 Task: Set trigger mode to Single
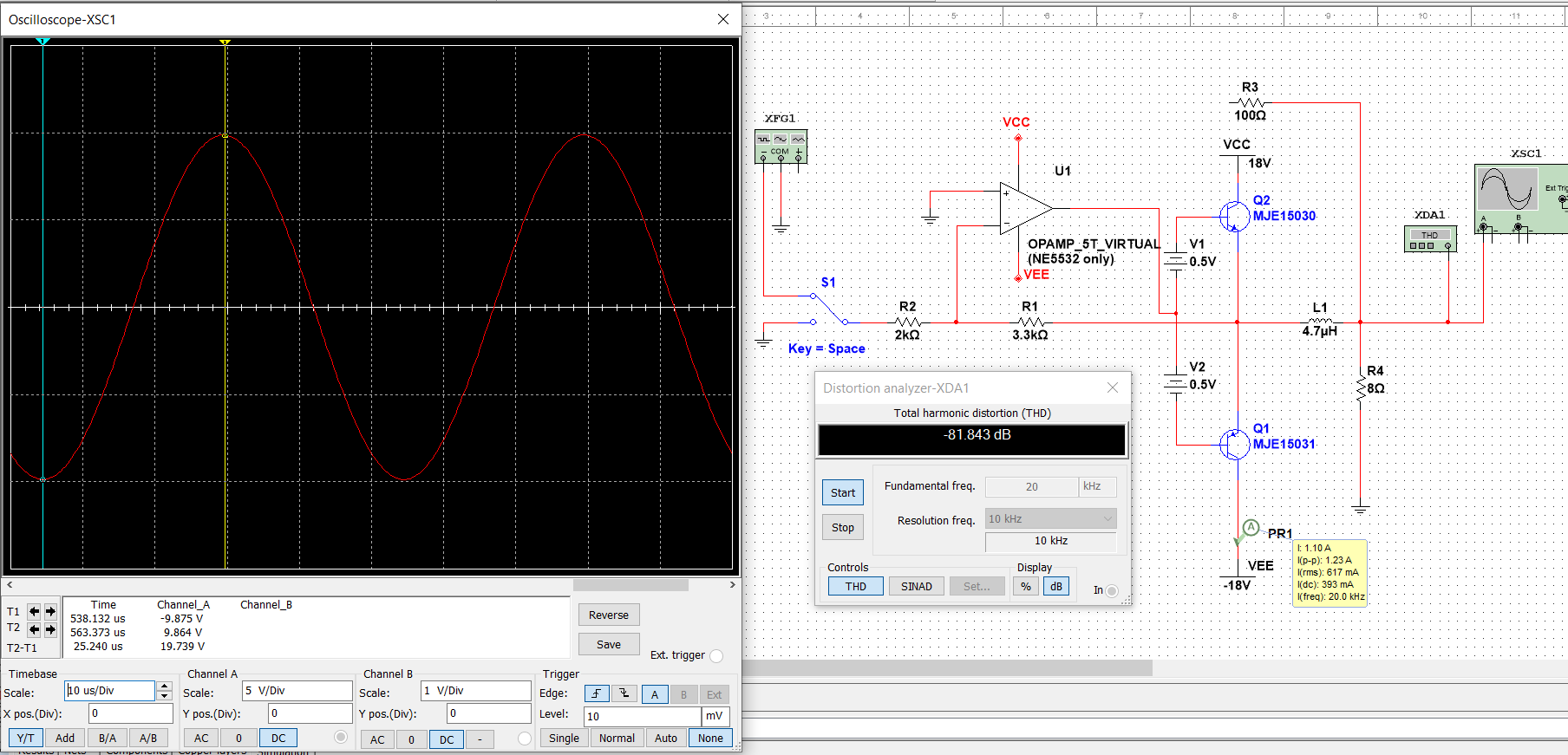[564, 738]
